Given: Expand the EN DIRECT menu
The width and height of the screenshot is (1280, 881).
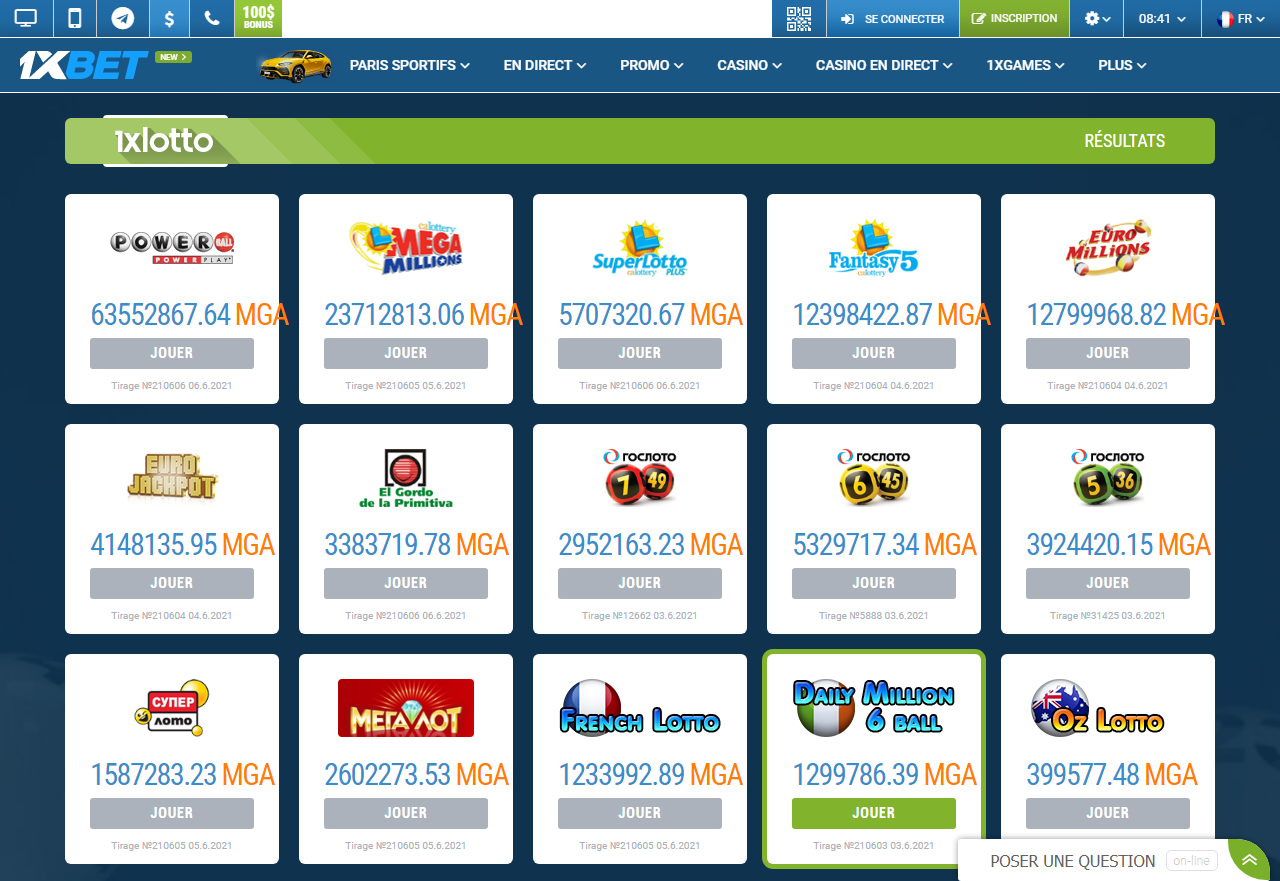Looking at the screenshot, I should pyautogui.click(x=545, y=65).
